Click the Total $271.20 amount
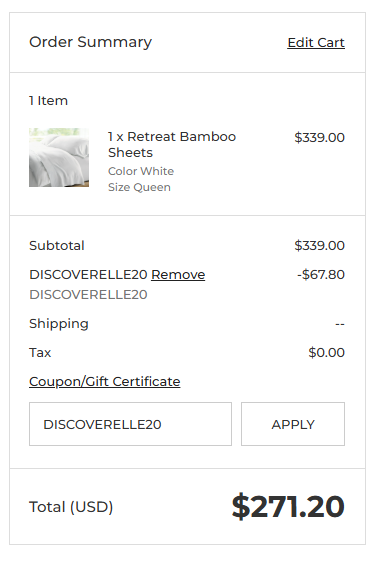The image size is (378, 563). pyautogui.click(x=288, y=507)
